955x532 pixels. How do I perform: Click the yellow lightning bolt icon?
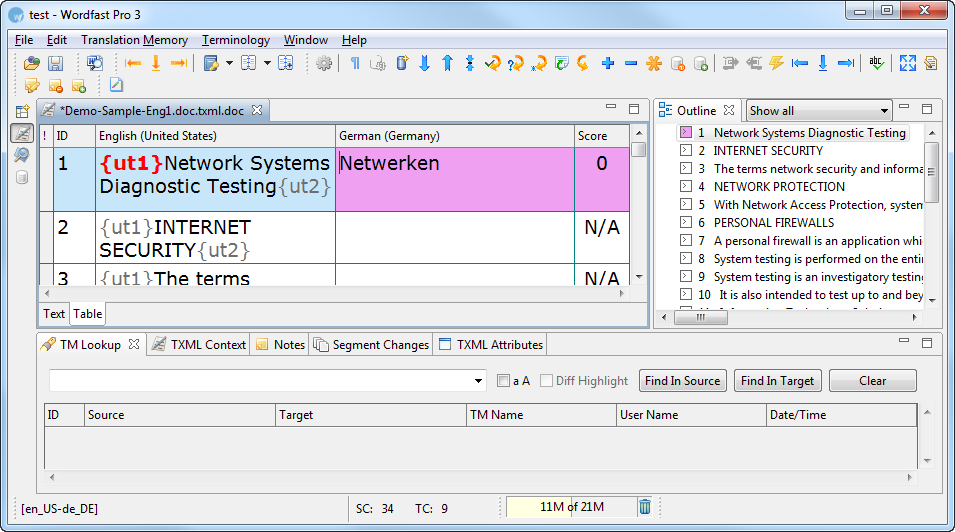tap(776, 64)
